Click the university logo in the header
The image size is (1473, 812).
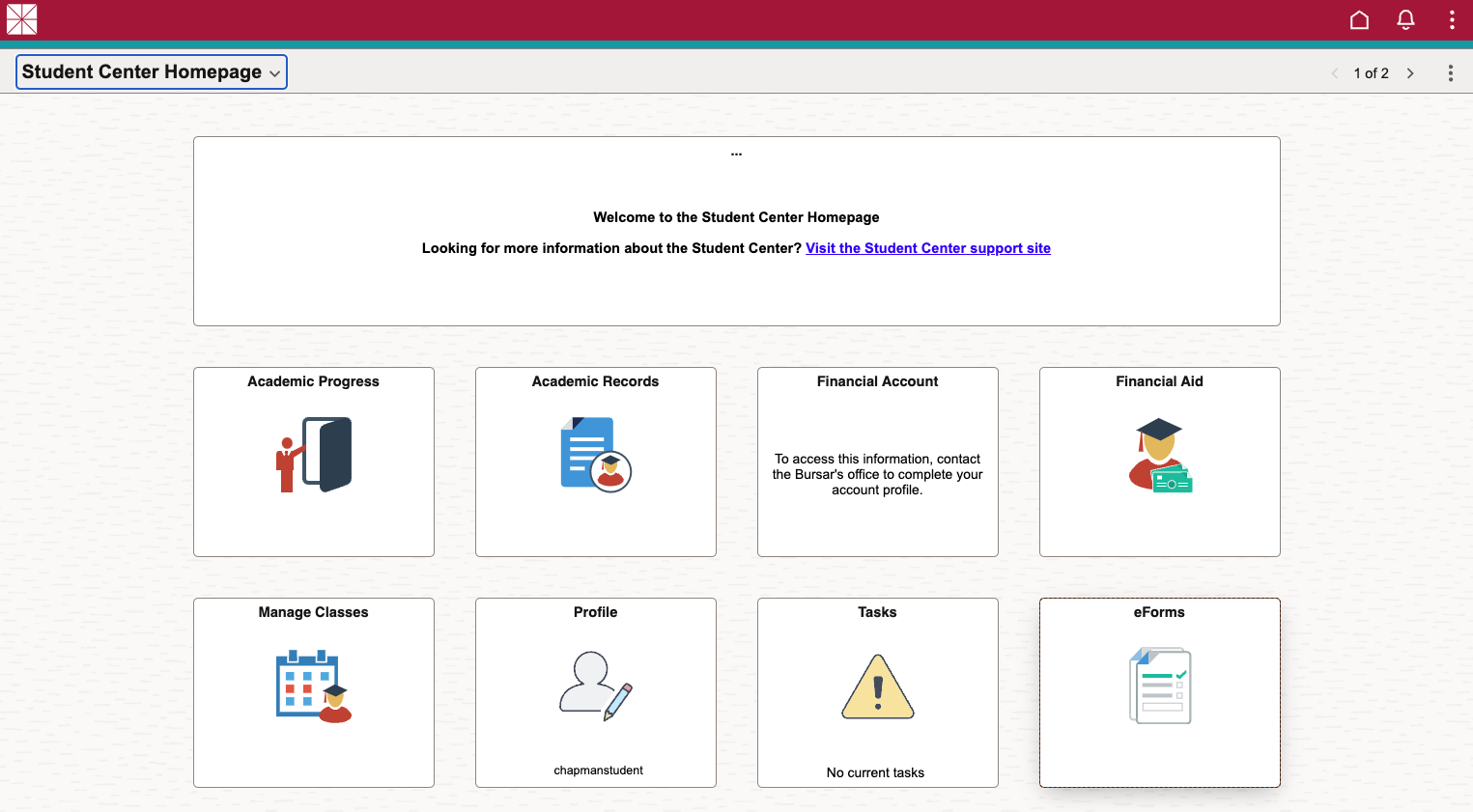pos(21,19)
